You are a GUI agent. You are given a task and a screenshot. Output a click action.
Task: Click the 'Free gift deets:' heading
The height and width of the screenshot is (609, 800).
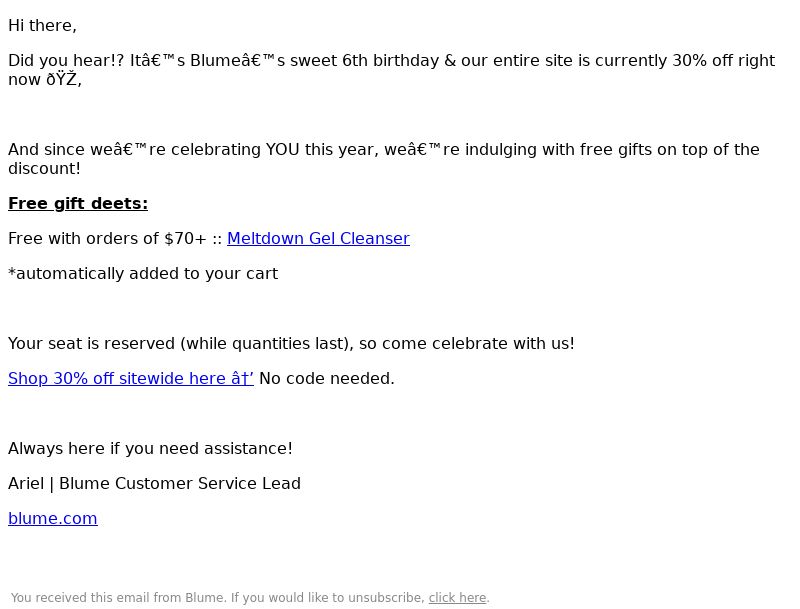pyautogui.click(x=78, y=204)
